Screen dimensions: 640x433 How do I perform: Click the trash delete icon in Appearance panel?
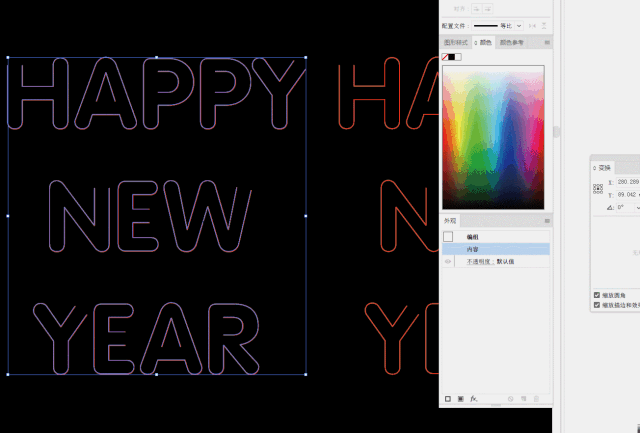536,399
